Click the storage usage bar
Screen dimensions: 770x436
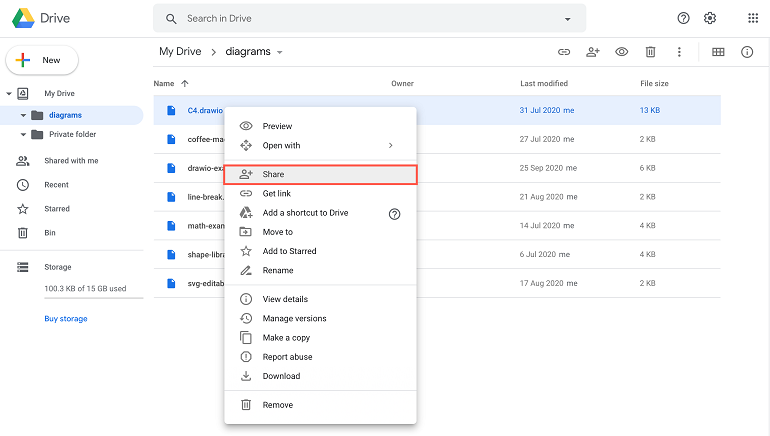click(93, 298)
